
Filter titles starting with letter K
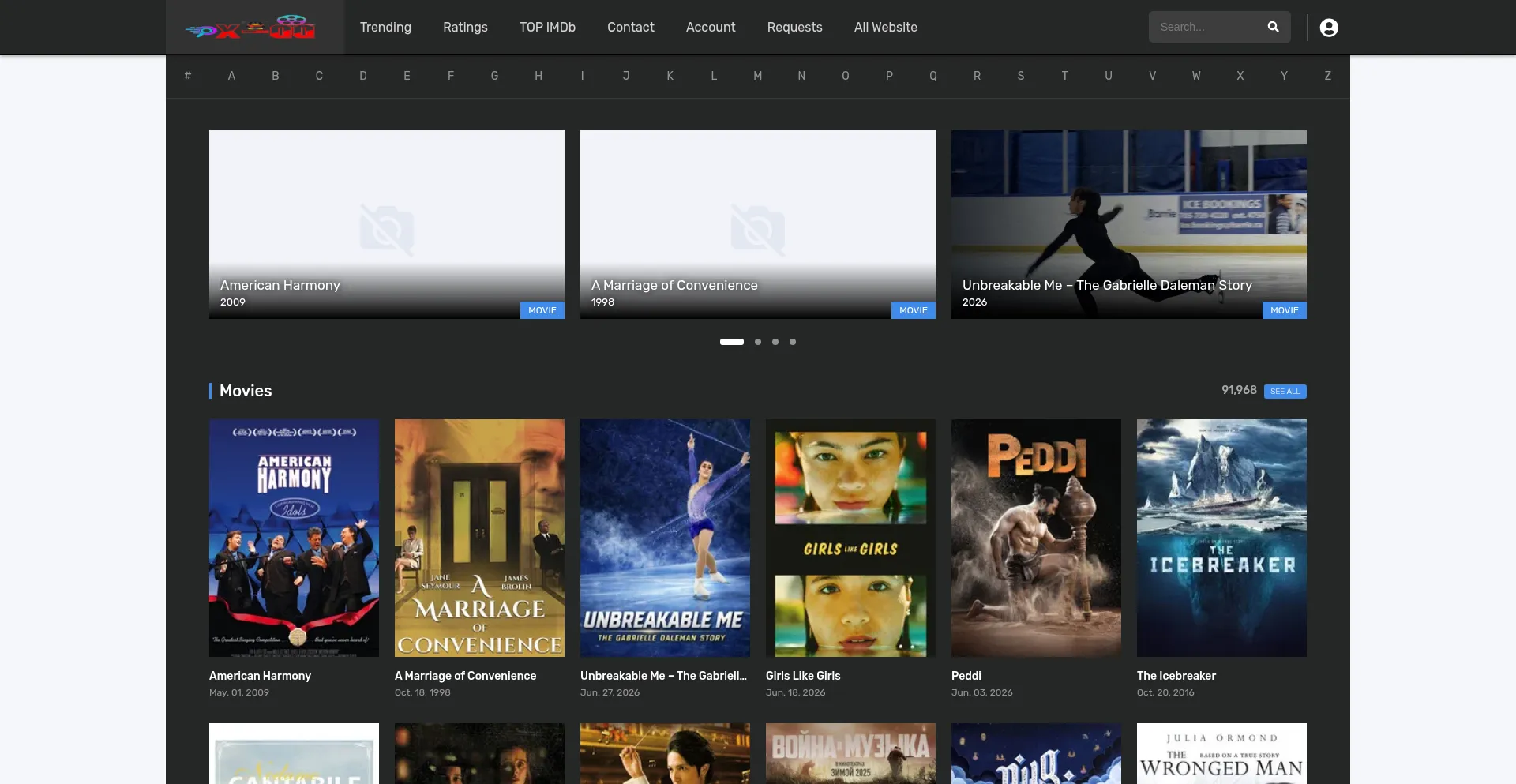(x=670, y=76)
